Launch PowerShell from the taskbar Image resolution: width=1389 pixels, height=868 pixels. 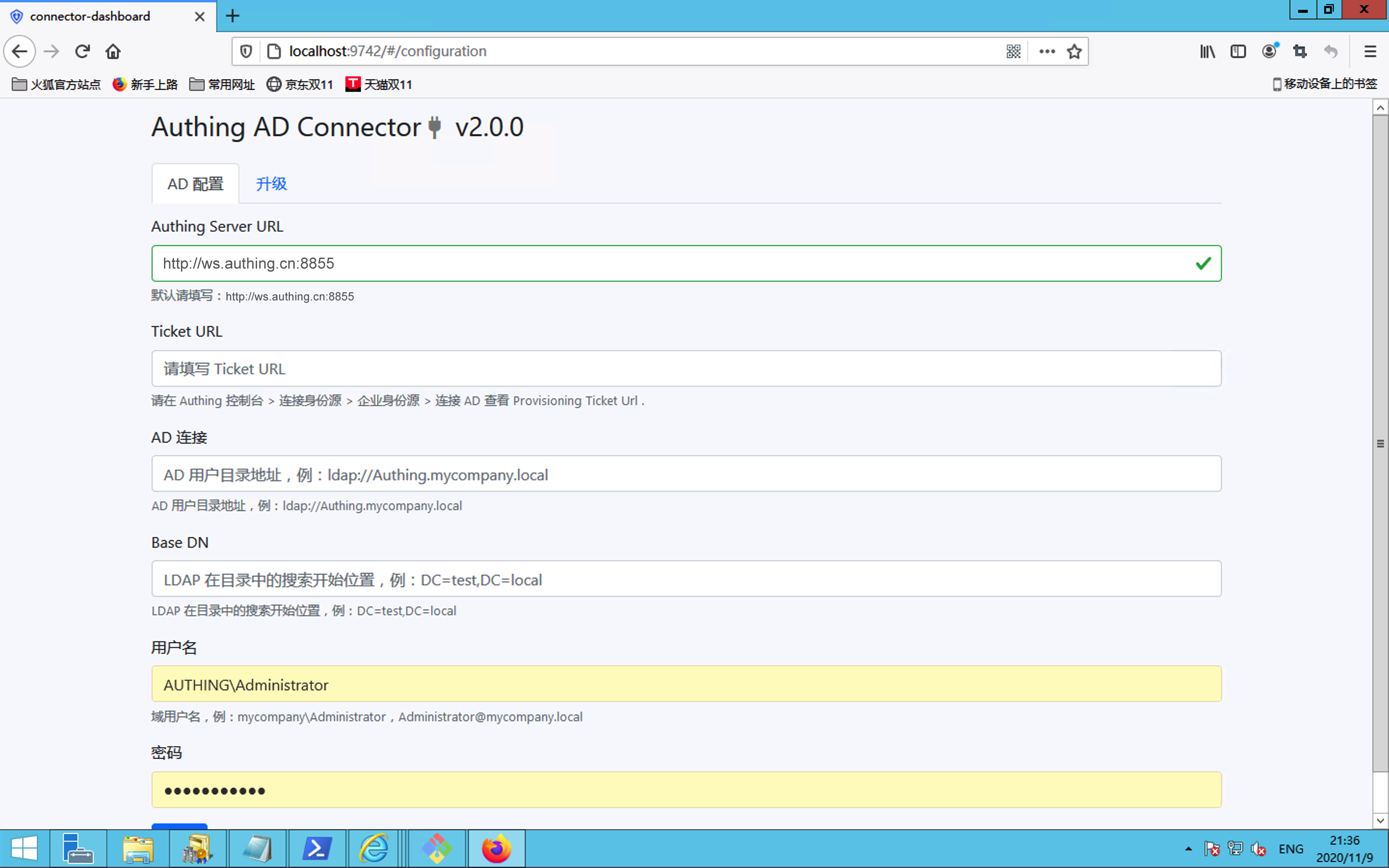pyautogui.click(x=317, y=849)
